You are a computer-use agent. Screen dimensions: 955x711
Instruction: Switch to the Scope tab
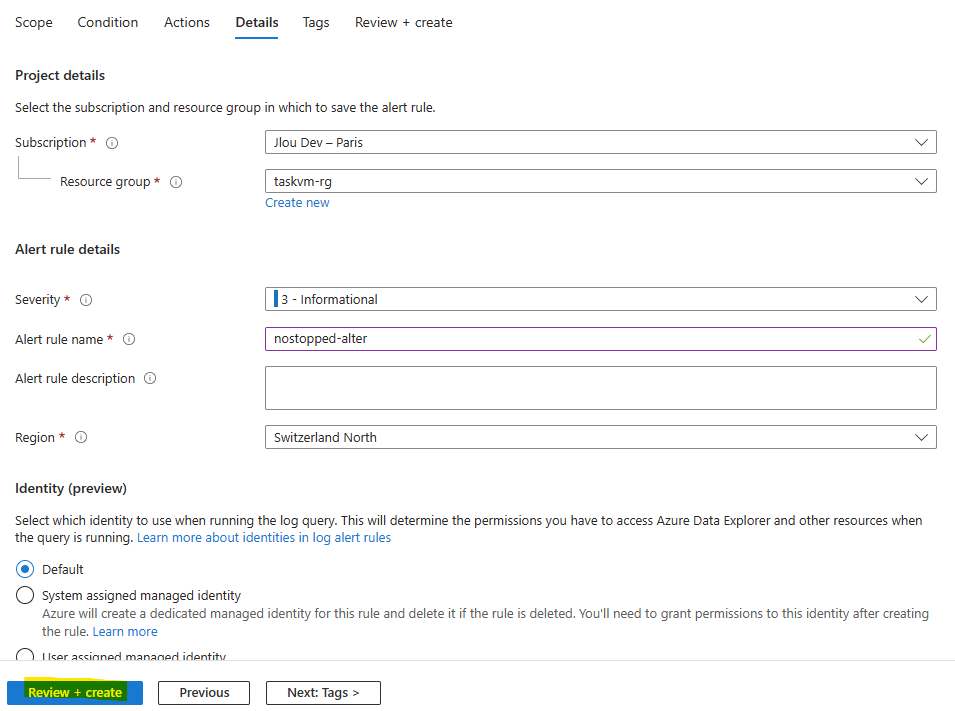33,23
